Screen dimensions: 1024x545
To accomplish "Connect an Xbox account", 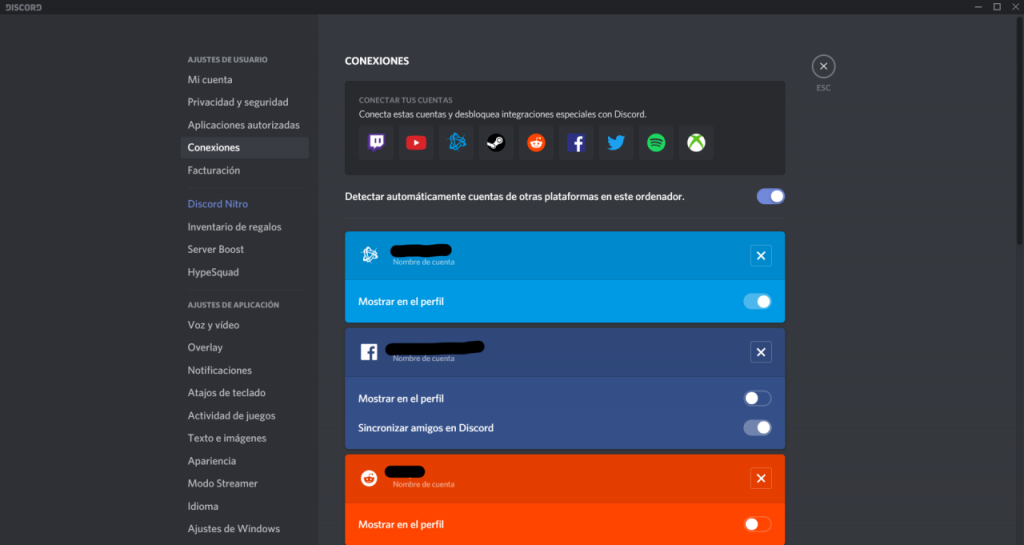I will pos(696,143).
